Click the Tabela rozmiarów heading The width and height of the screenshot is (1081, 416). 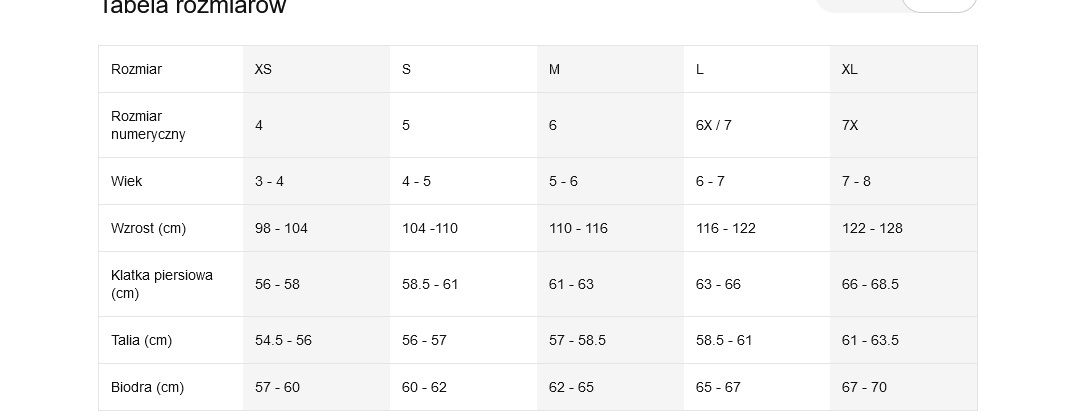tap(192, 7)
